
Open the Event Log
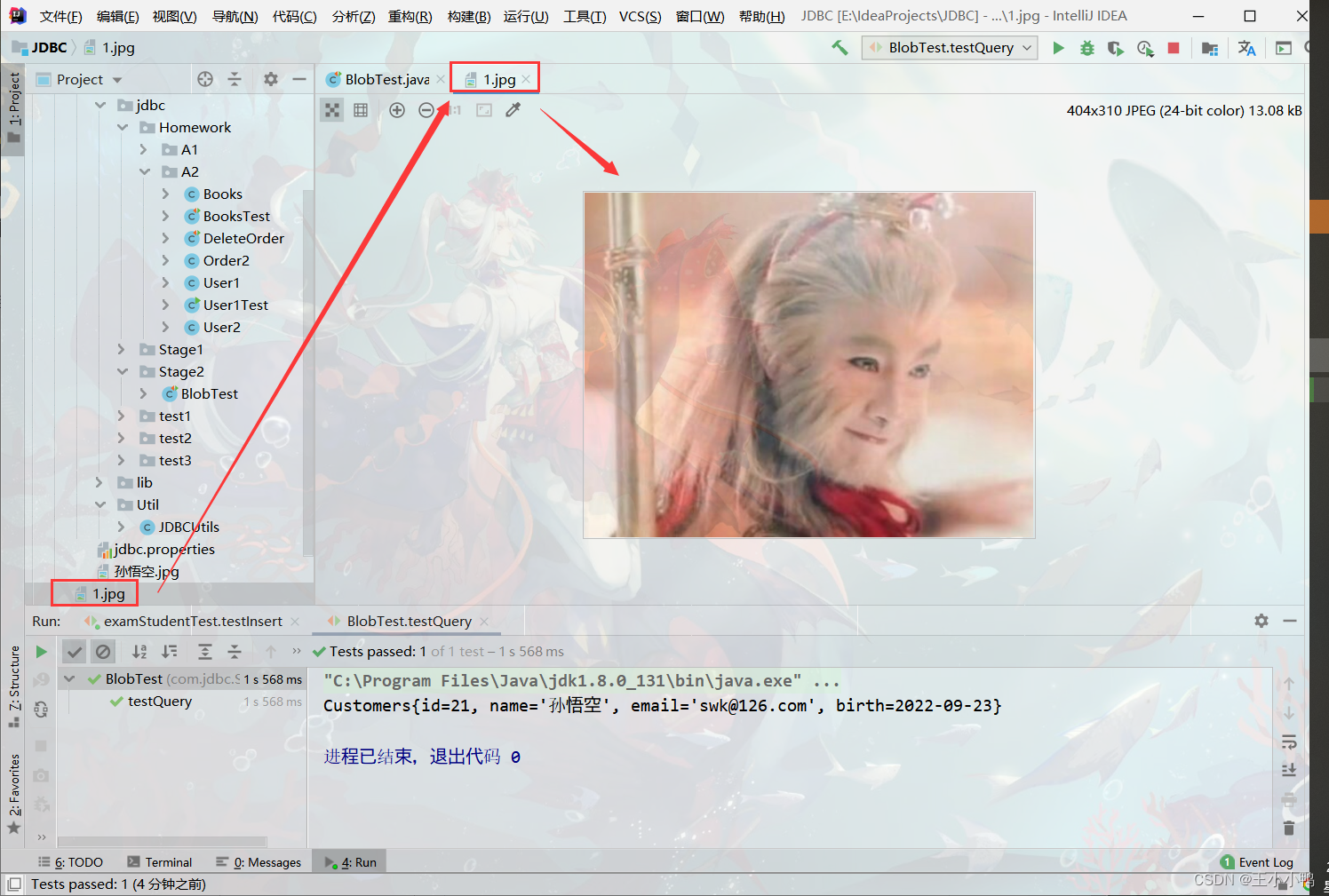[1256, 862]
